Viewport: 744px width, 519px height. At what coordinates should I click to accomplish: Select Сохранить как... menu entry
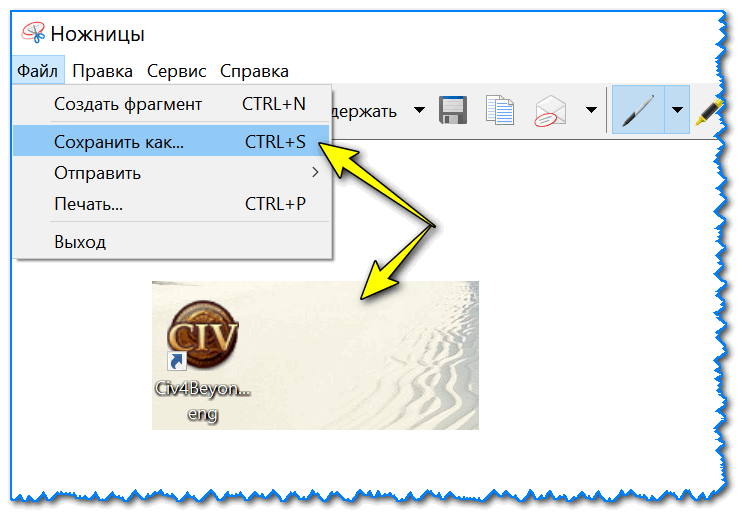tap(171, 141)
